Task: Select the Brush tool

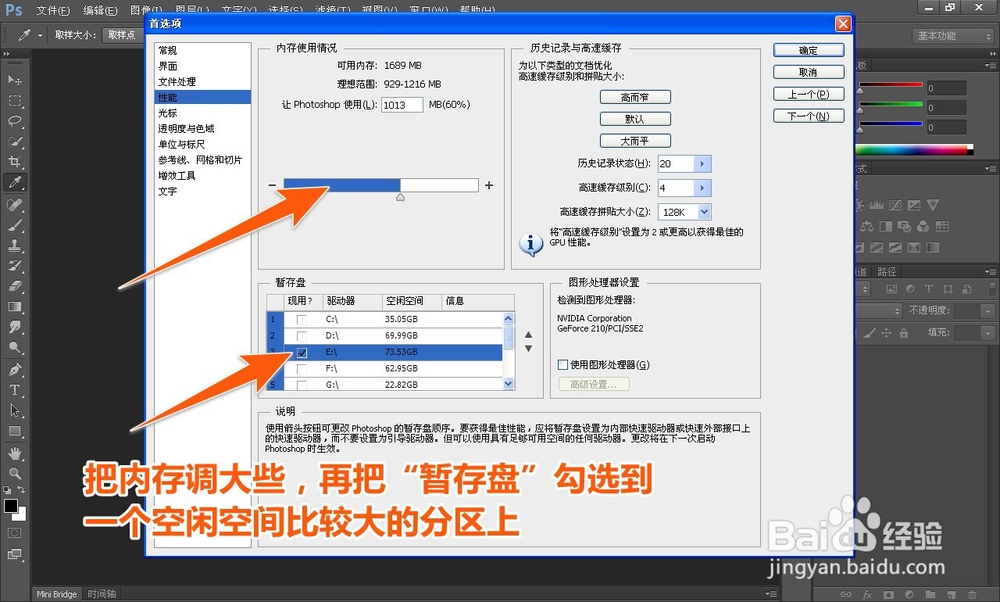Action: point(15,225)
